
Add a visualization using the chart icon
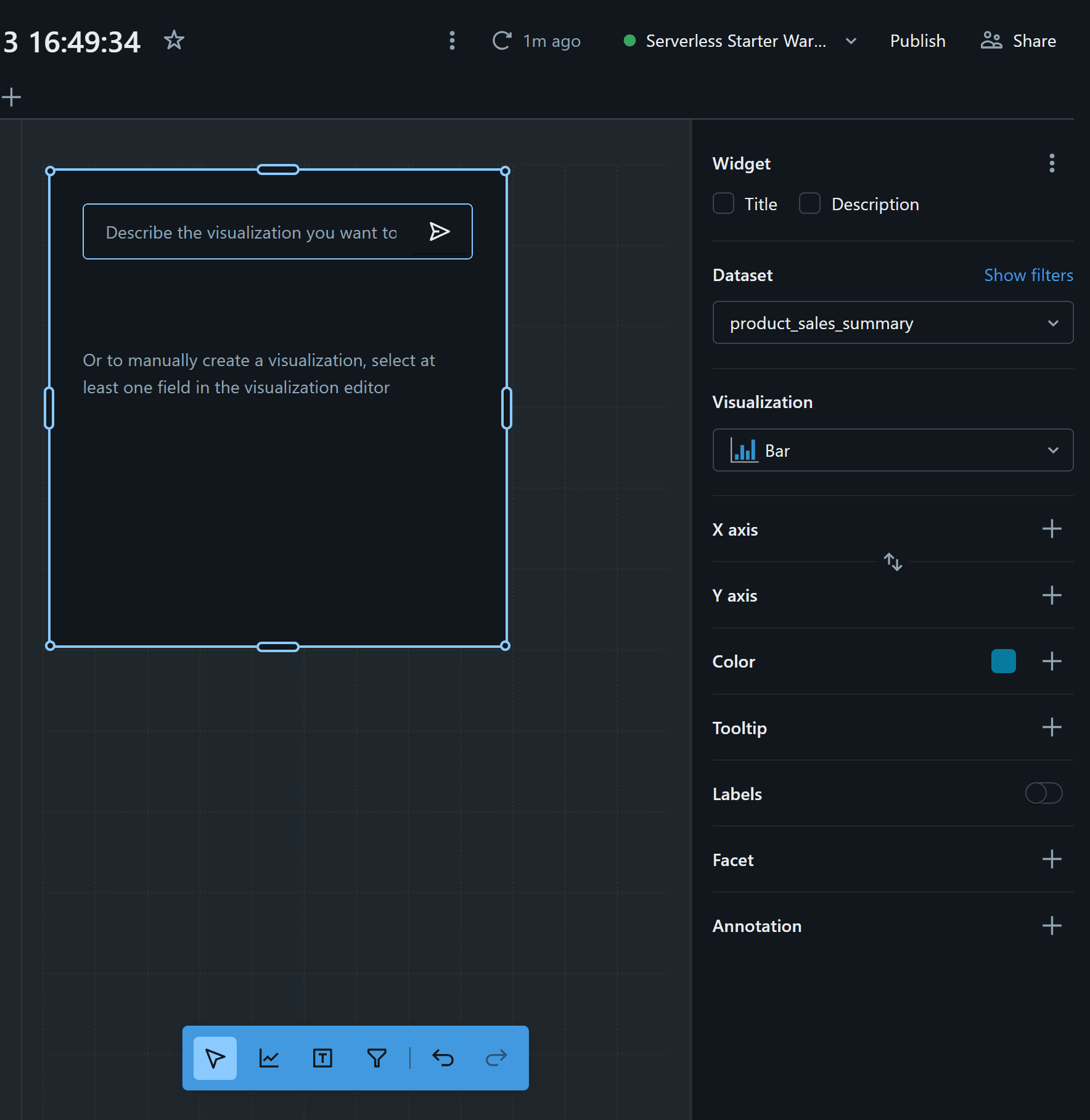(269, 1058)
